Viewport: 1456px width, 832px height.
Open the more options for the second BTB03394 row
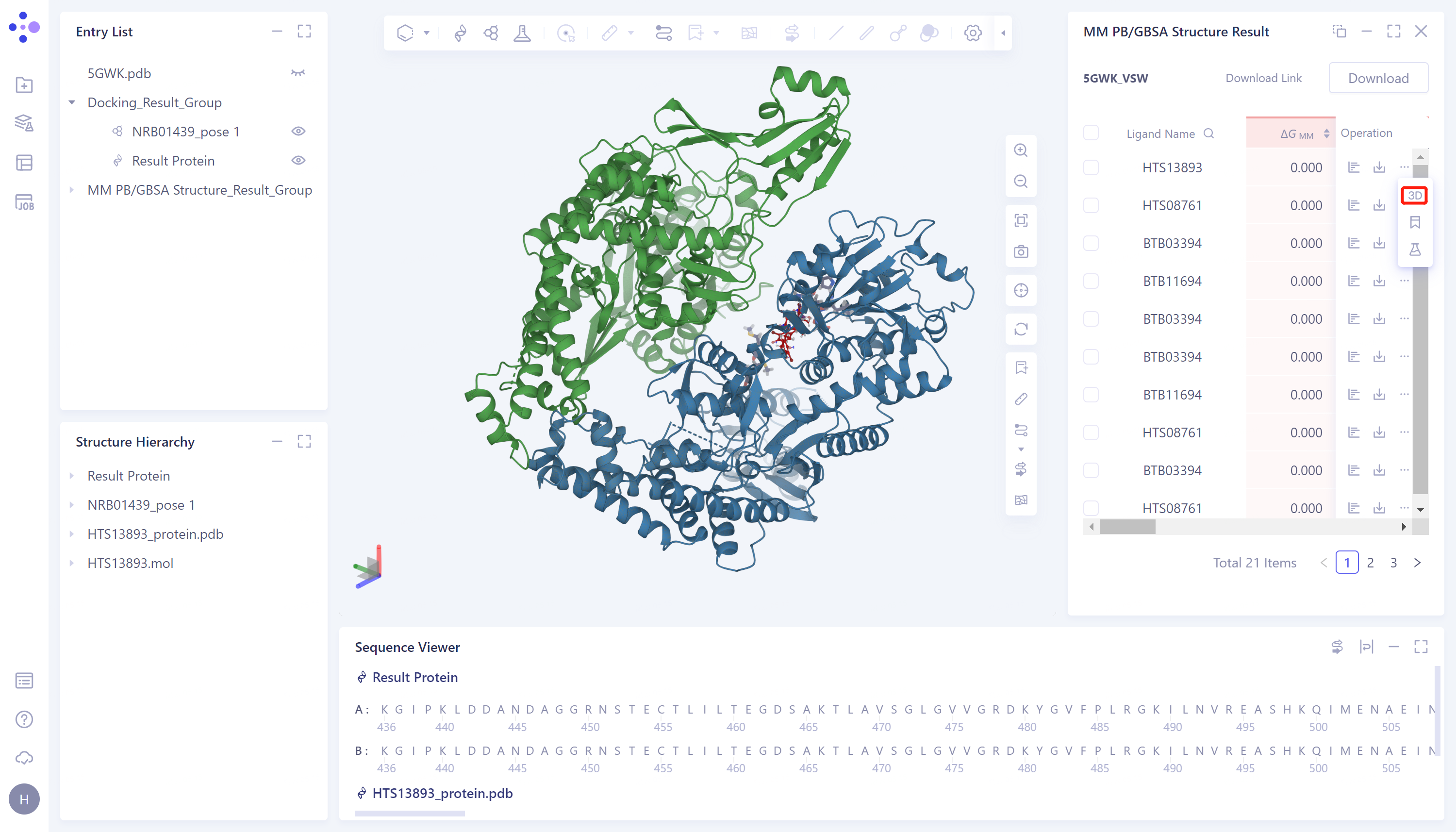point(1404,319)
